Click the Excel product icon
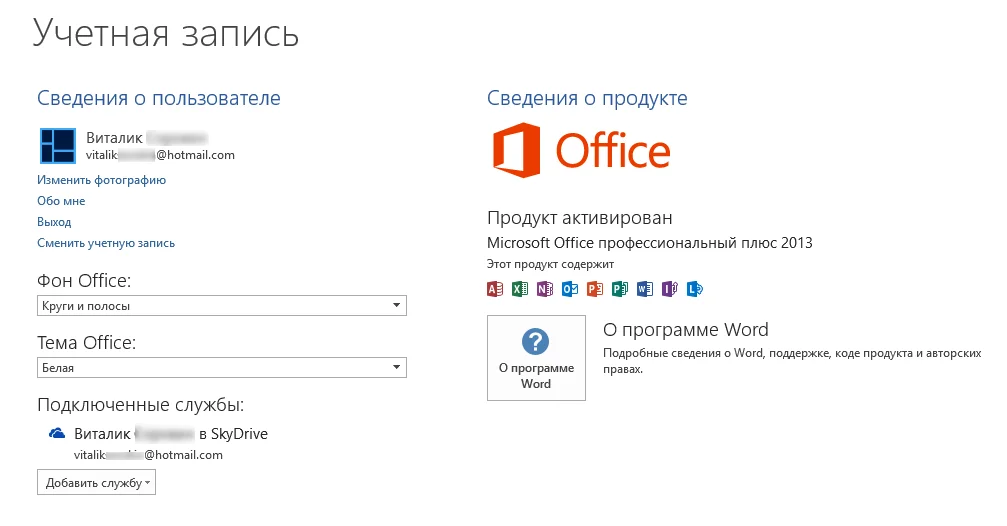Screen dimensions: 1007x526 tap(519, 289)
